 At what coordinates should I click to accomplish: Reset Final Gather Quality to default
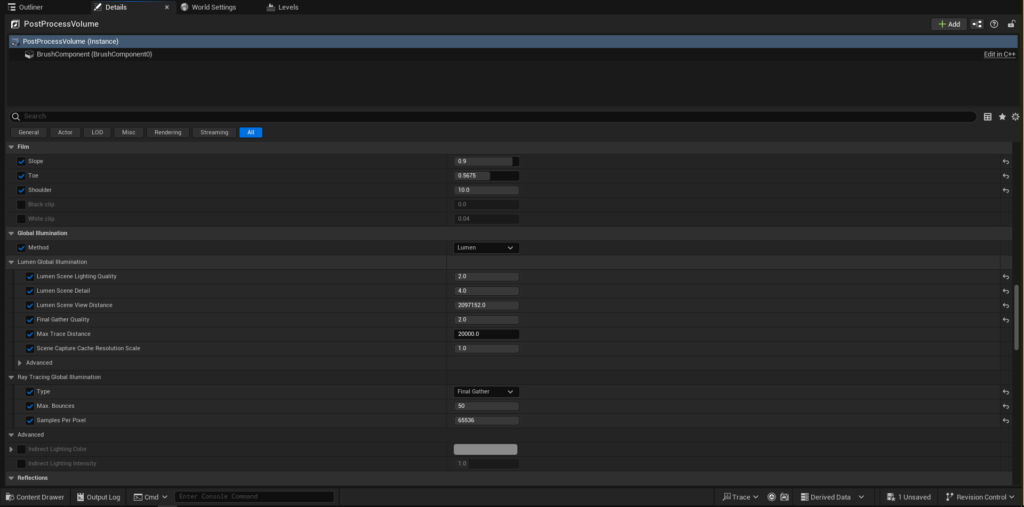[1006, 319]
